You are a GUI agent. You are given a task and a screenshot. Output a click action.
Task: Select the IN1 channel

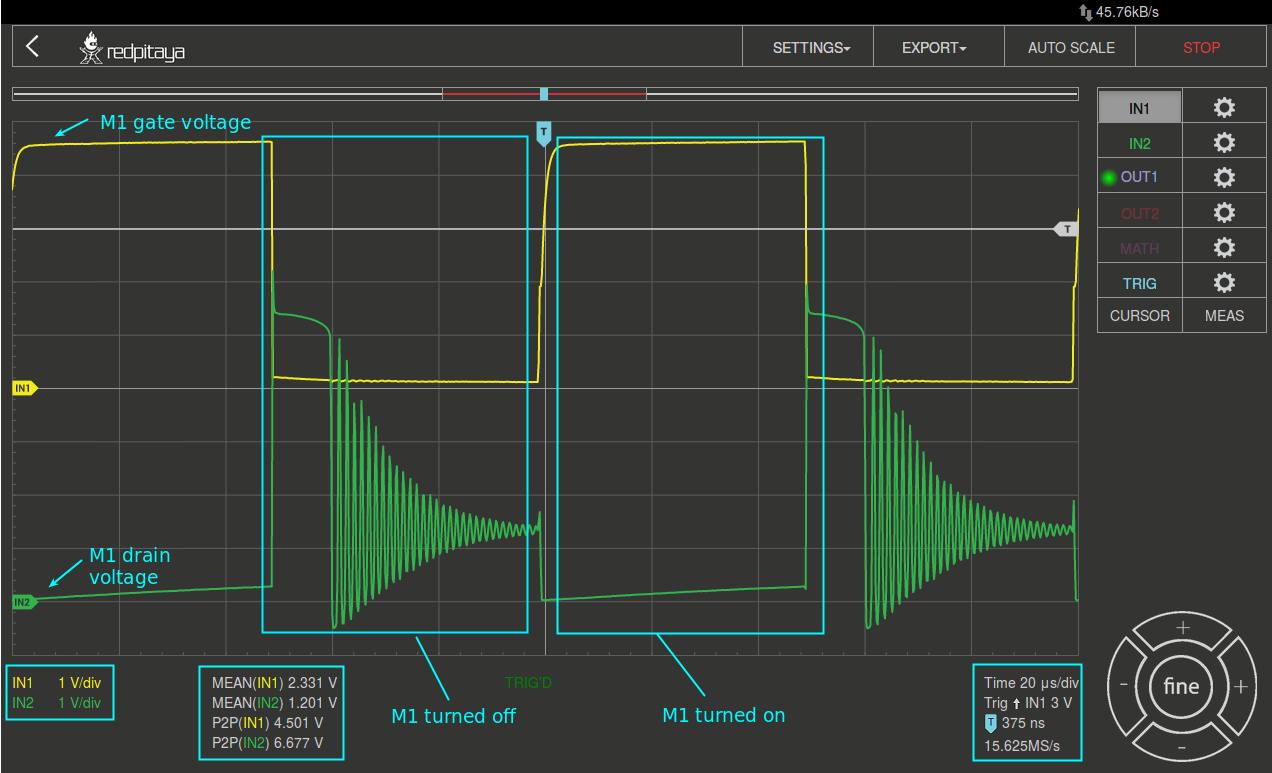click(1140, 108)
